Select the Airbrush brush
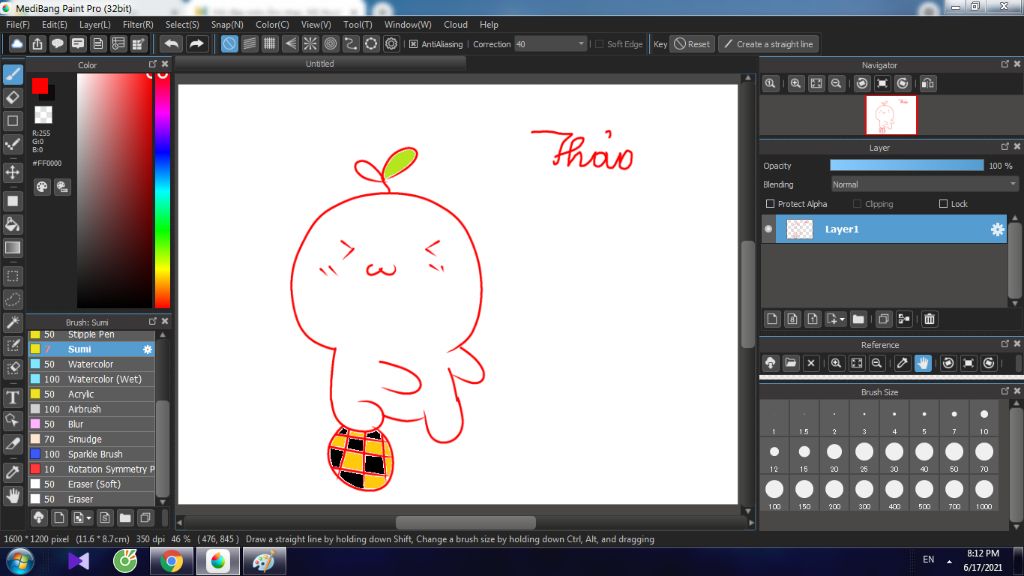Screen dimensions: 1024x576 [x=91, y=409]
